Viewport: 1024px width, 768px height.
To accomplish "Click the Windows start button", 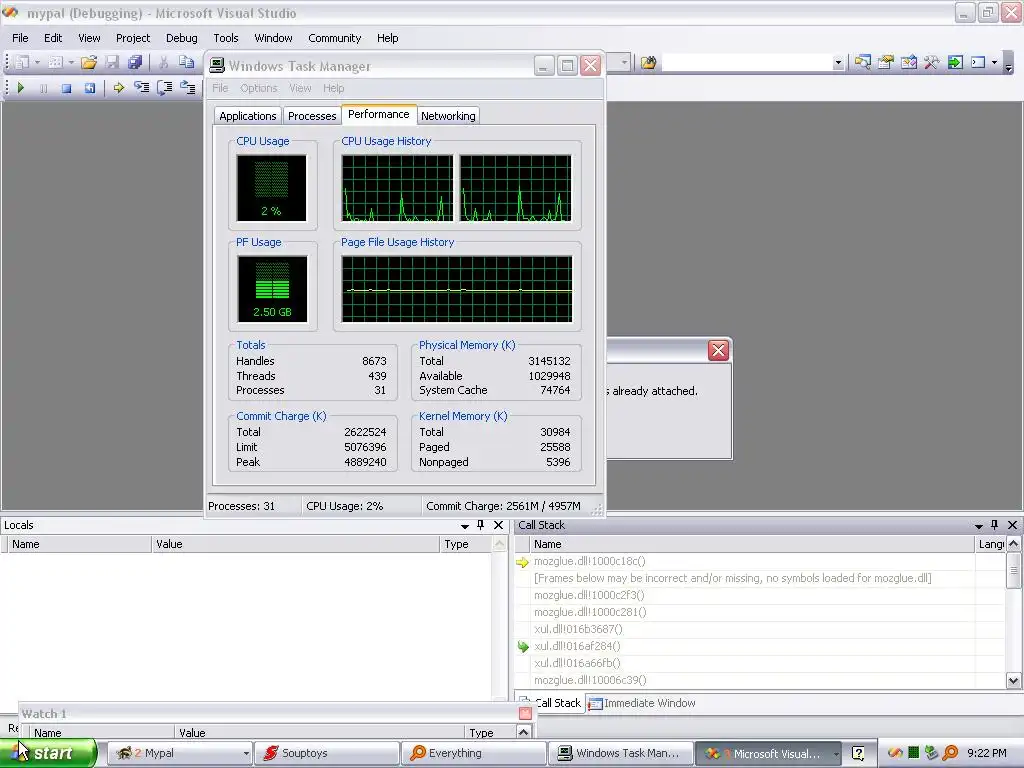I will (48, 753).
